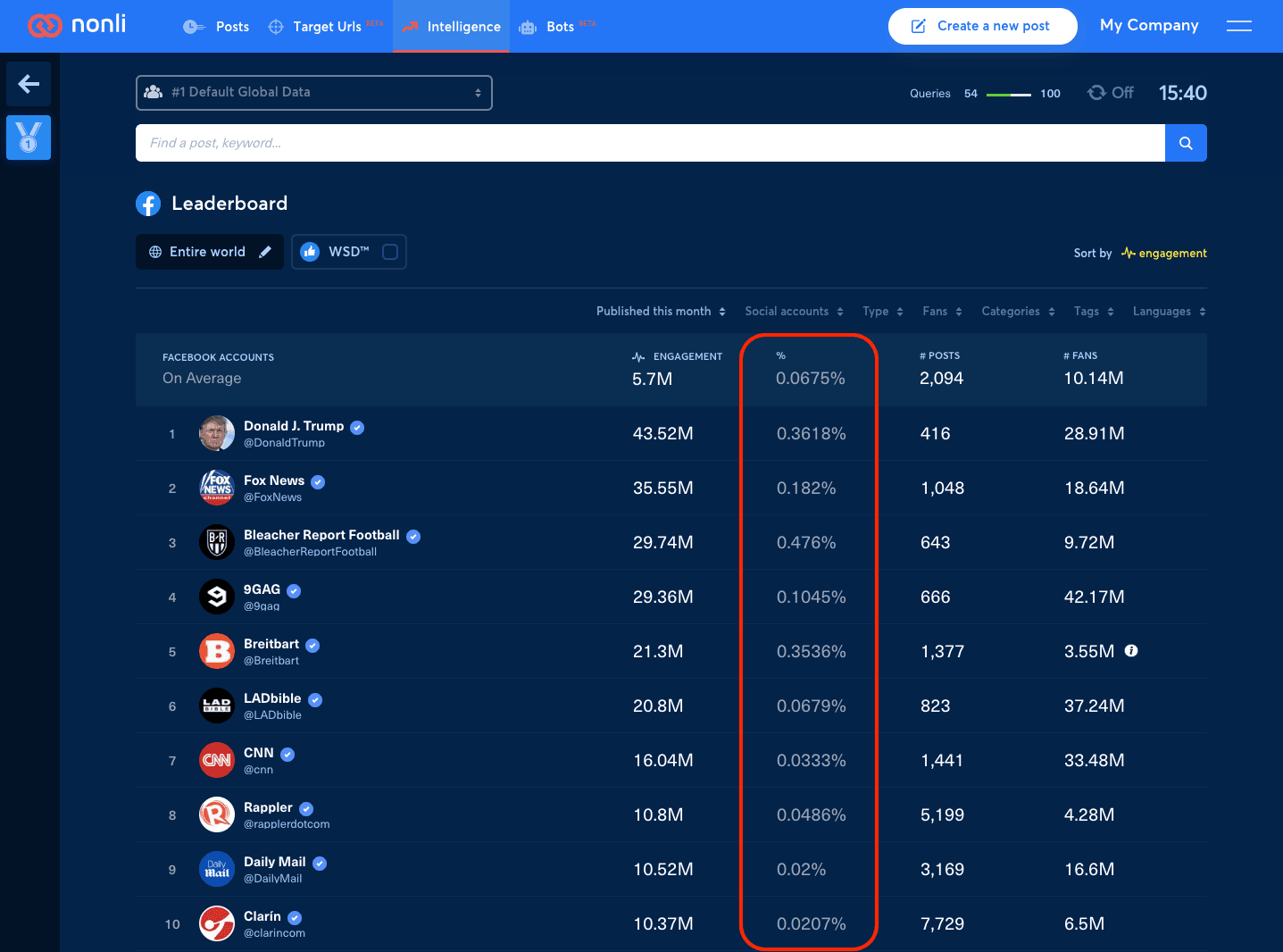Open the LADbible account link

[x=272, y=698]
